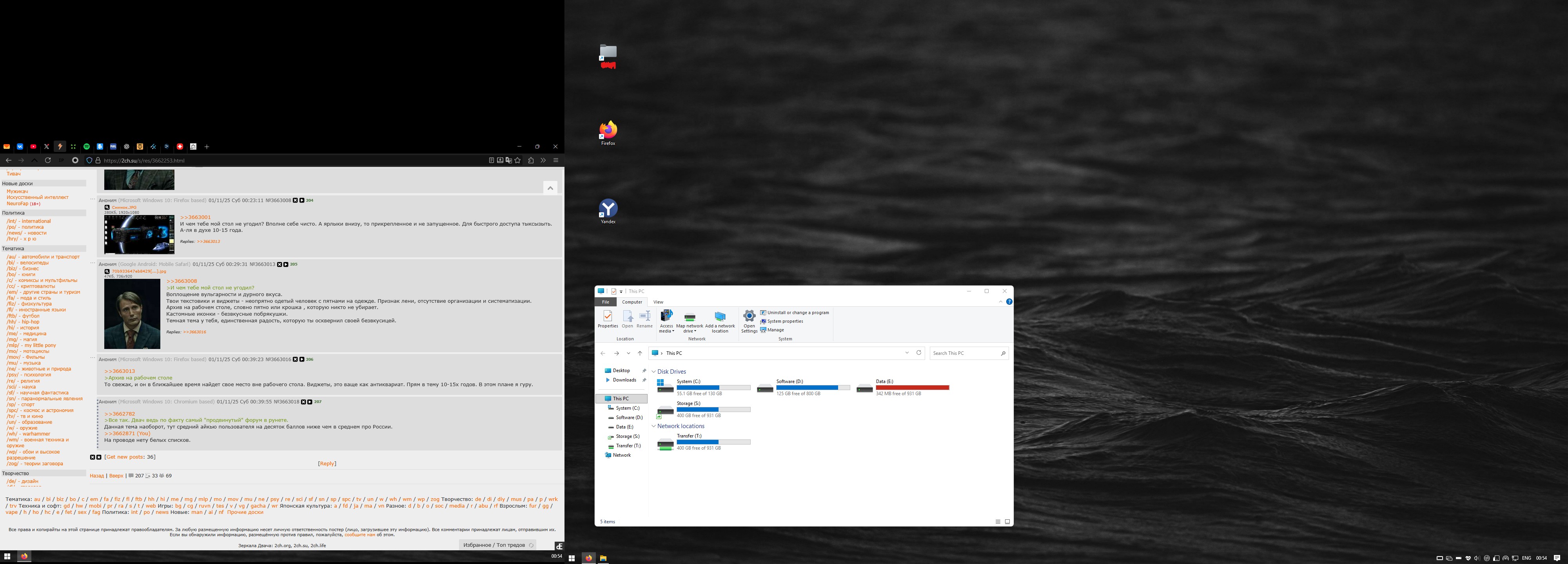This screenshot has height=564, width=1568.
Task: Open the Spotify pinned tab in Firefox
Action: pos(86,146)
